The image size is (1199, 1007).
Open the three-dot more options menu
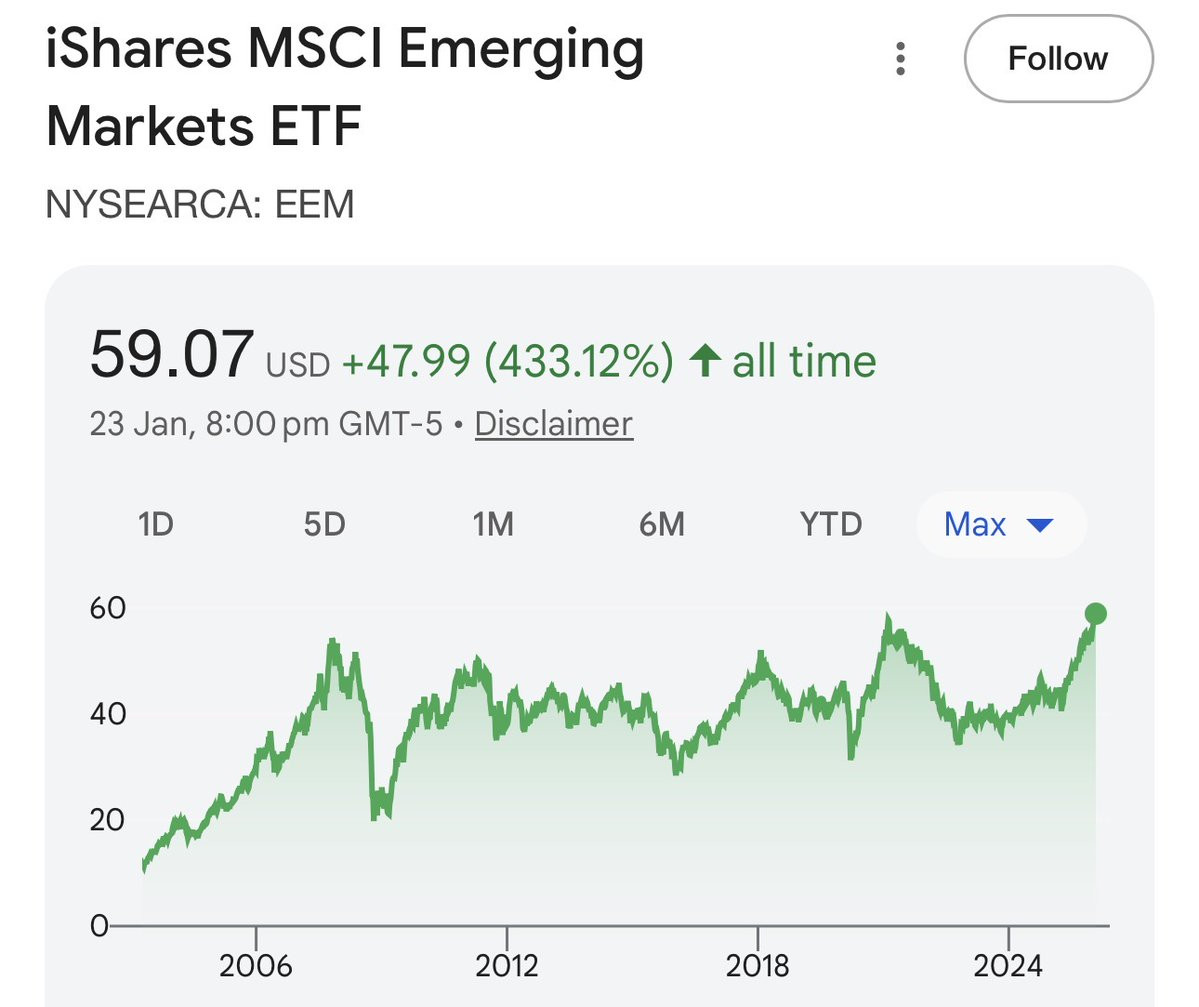[900, 59]
